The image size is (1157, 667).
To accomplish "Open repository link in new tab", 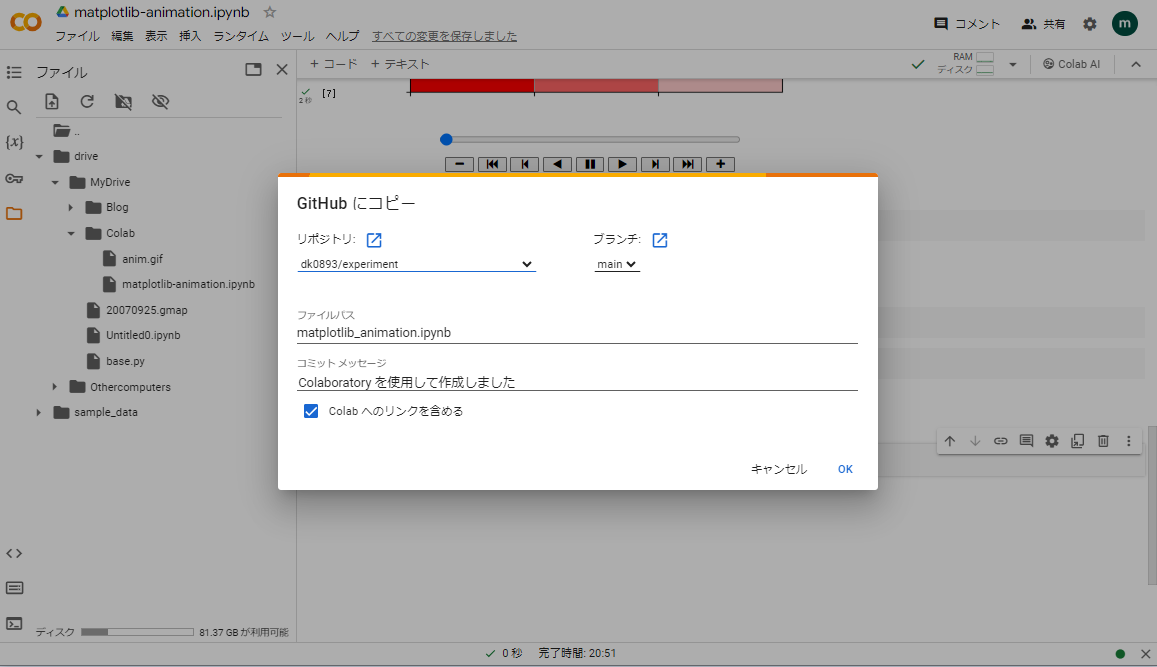I will click(x=374, y=240).
